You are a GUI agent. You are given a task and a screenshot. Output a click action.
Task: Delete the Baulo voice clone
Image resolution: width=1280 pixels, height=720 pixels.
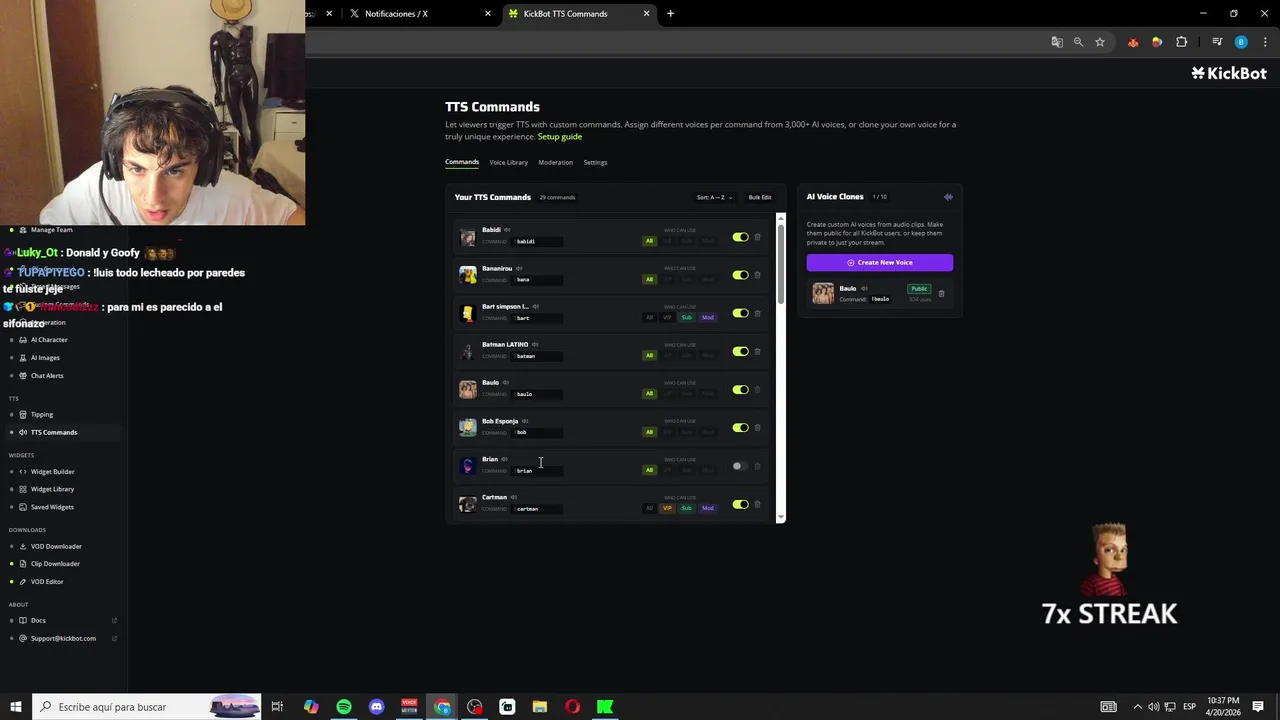tap(941, 293)
